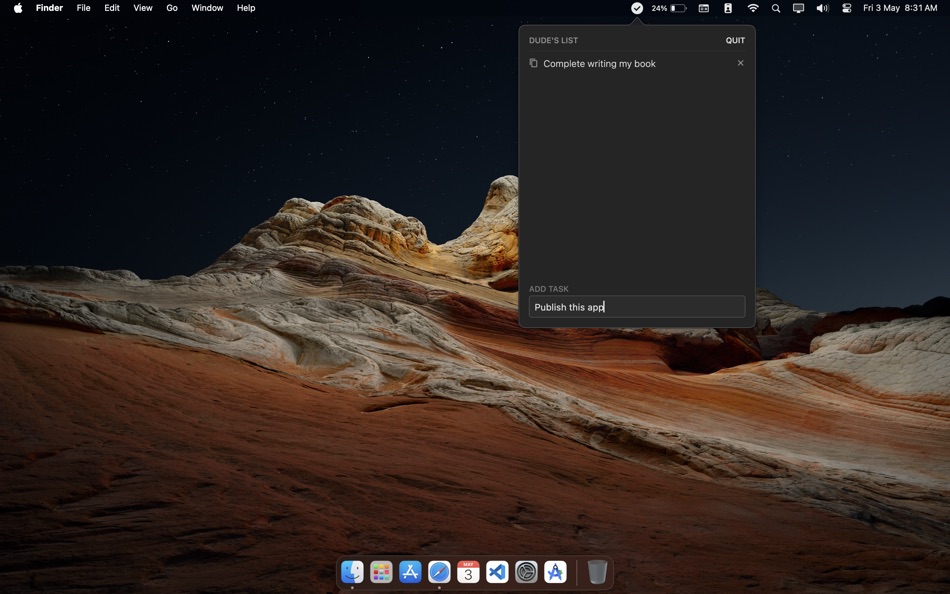Open the Go menu
The image size is (950, 594).
pos(171,8)
